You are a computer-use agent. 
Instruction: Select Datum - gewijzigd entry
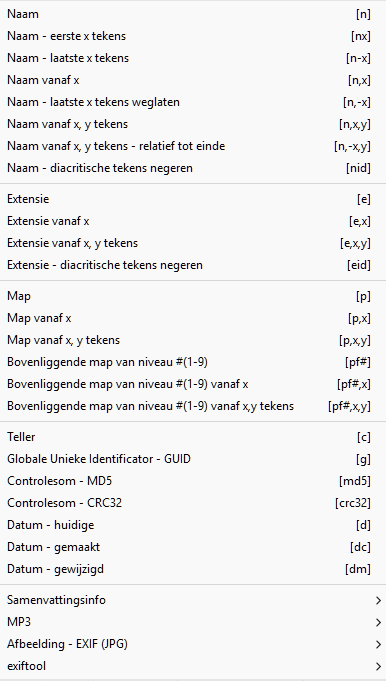(x=193, y=569)
